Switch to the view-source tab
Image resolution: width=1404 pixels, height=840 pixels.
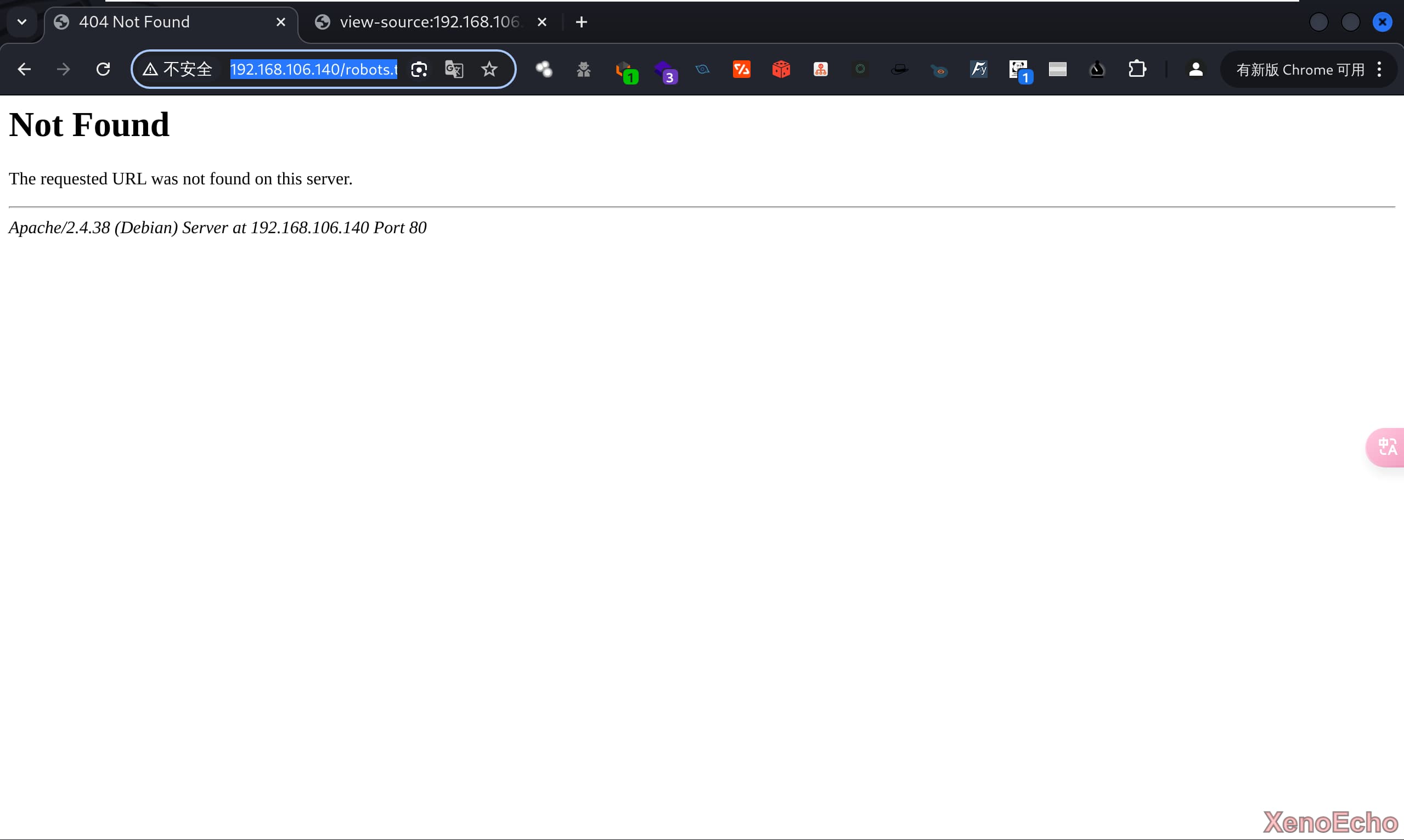tap(429, 22)
